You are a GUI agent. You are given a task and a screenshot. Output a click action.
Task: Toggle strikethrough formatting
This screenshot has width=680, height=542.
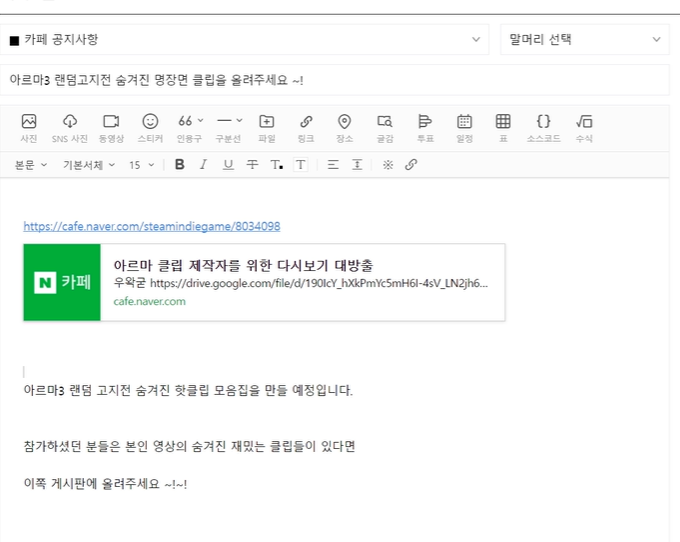[252, 165]
